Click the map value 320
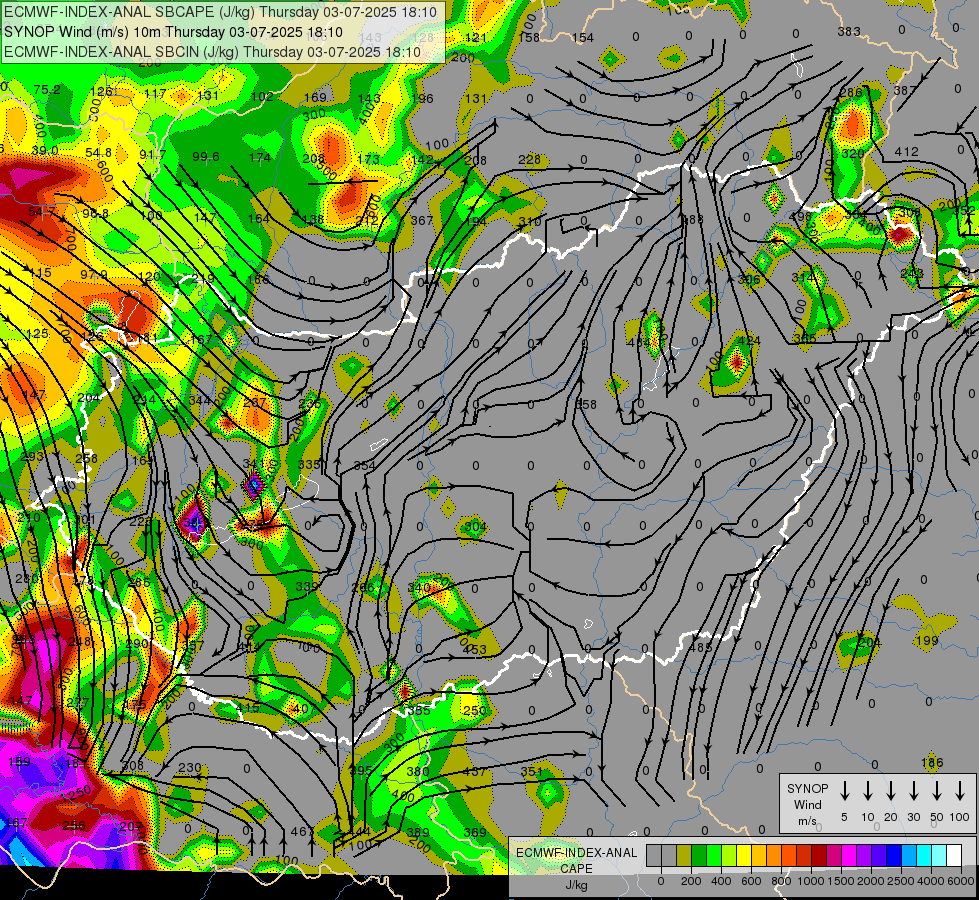Viewport: 979px width, 900px height. pyautogui.click(x=852, y=154)
